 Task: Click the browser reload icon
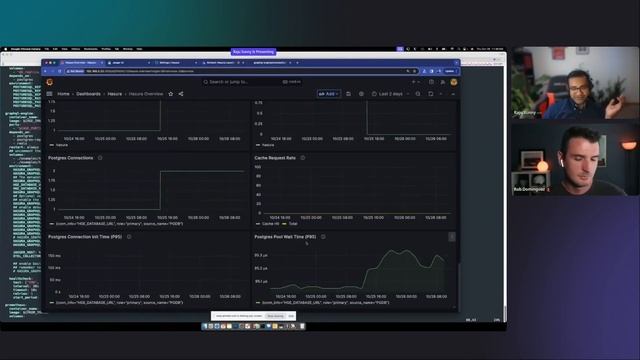click(60, 71)
